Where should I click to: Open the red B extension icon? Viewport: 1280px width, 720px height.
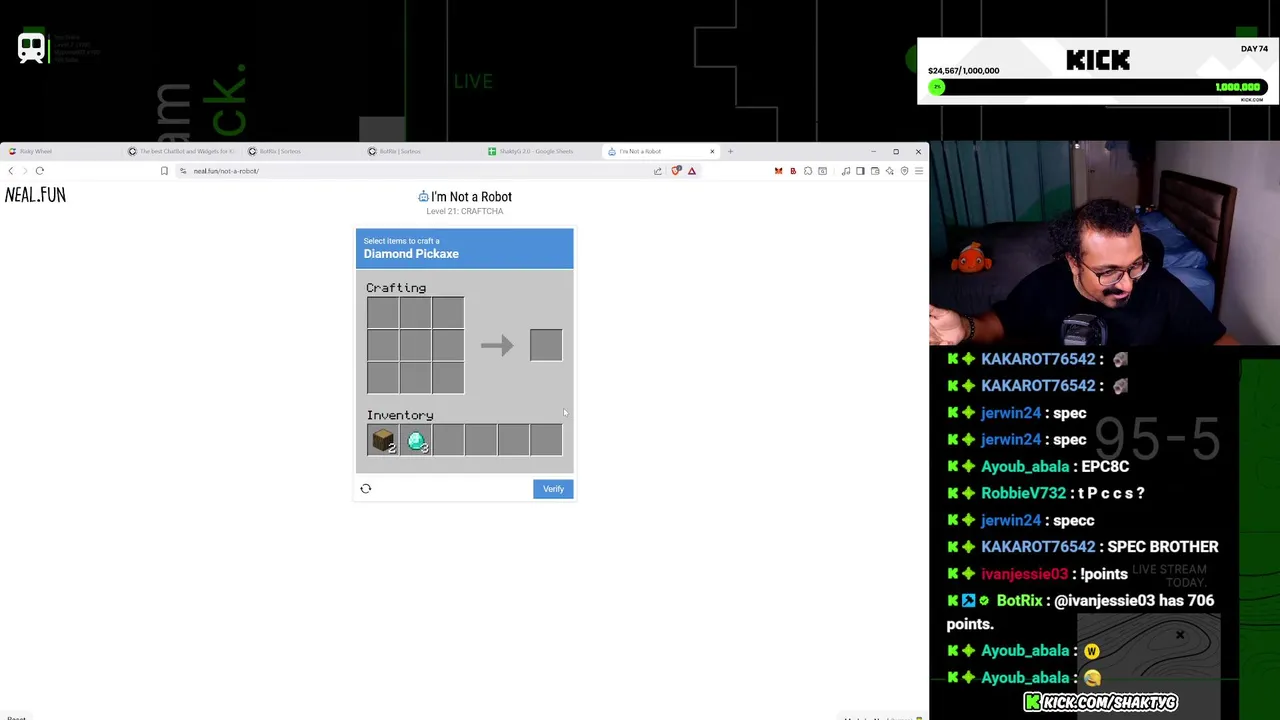pos(793,171)
